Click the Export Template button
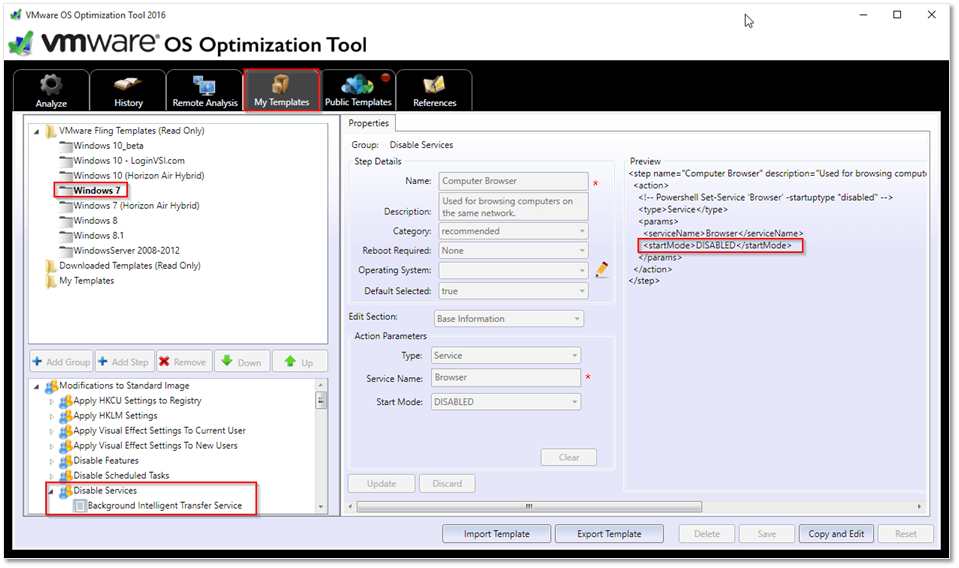Screen dimensions: 959x568 [609, 534]
